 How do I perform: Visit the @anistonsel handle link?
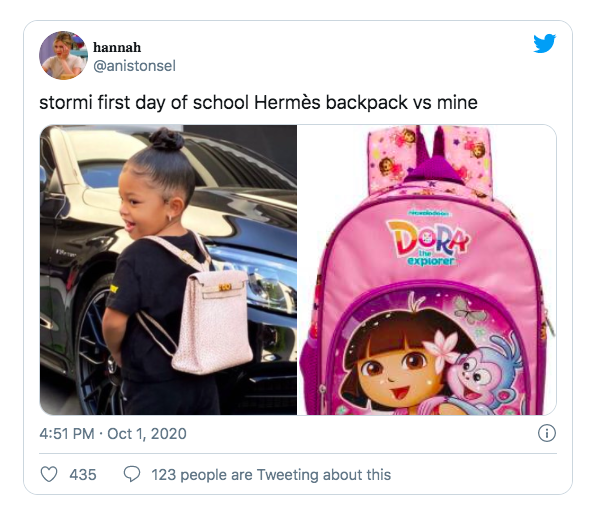point(135,66)
